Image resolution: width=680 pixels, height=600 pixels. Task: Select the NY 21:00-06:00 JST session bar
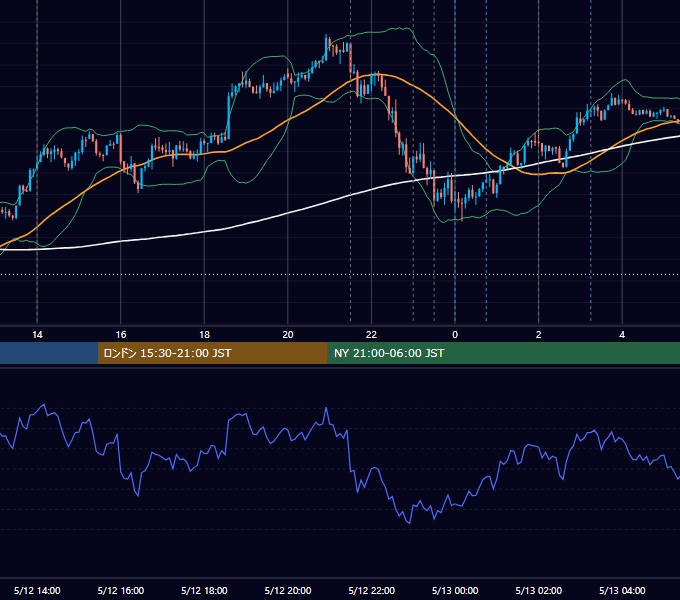(x=503, y=353)
